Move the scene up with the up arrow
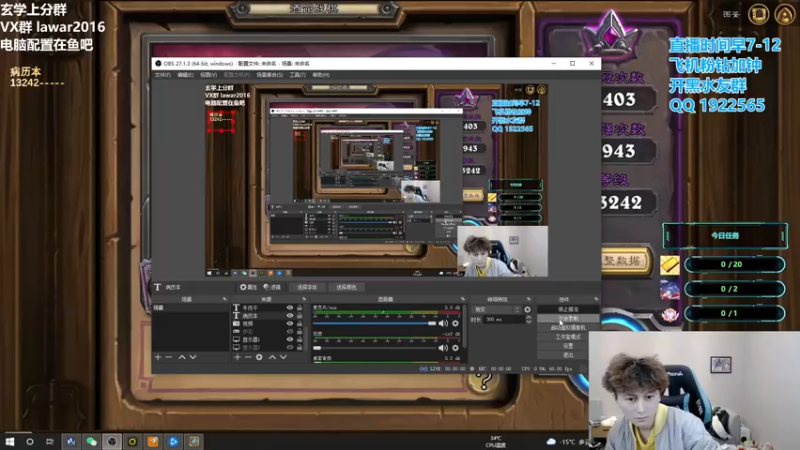This screenshot has width=800, height=450. coord(182,357)
